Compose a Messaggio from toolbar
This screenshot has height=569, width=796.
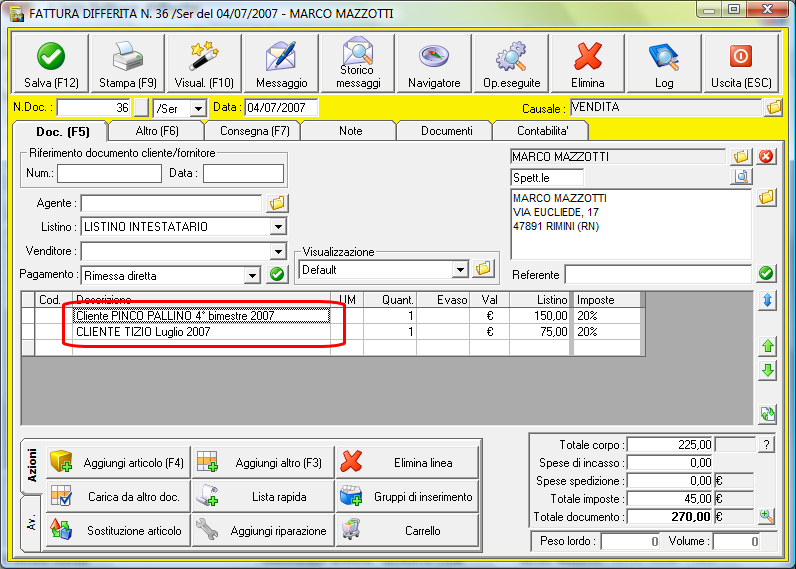[281, 63]
